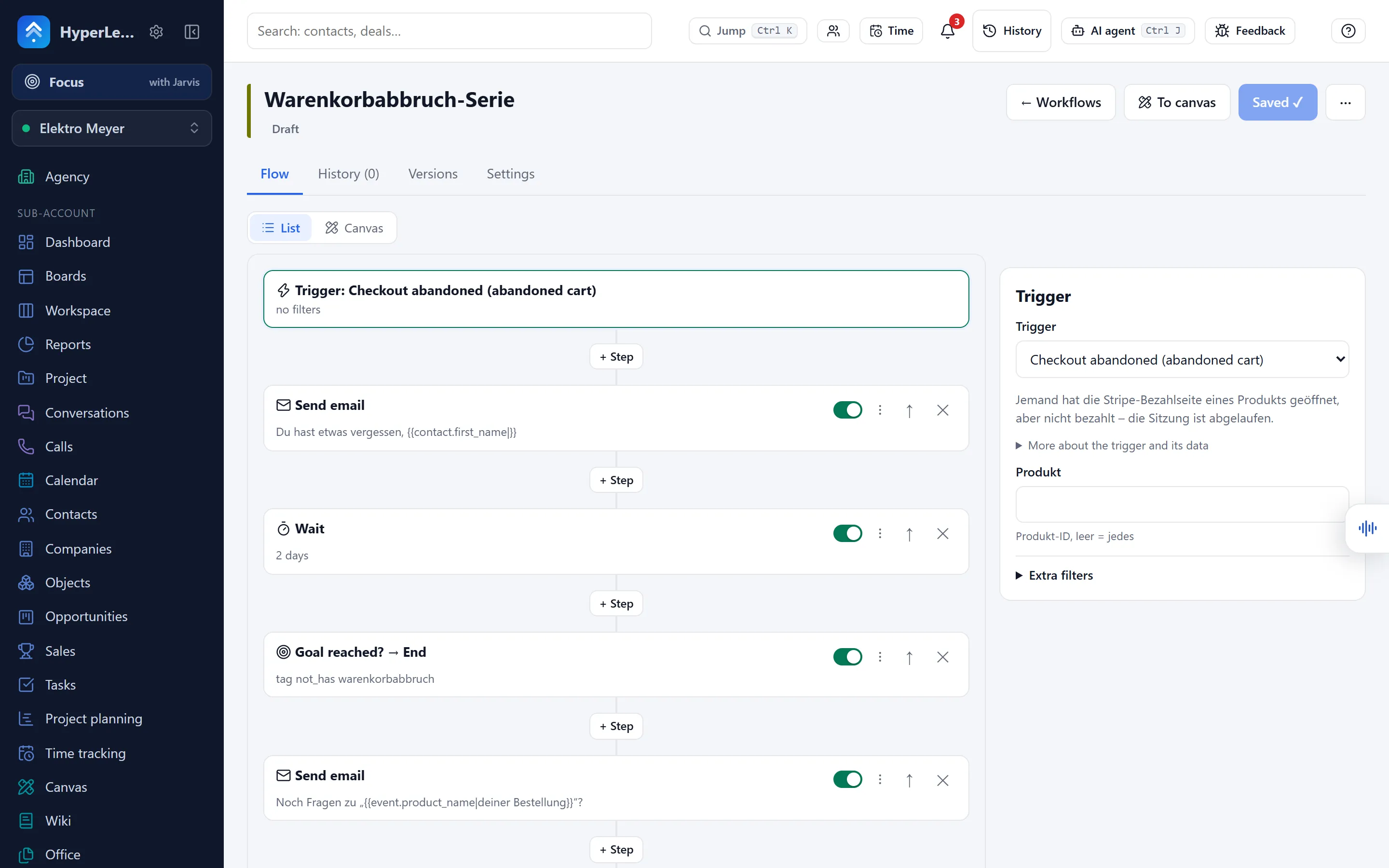The height and width of the screenshot is (868, 1389).
Task: Open the Versions tab
Action: tap(433, 174)
